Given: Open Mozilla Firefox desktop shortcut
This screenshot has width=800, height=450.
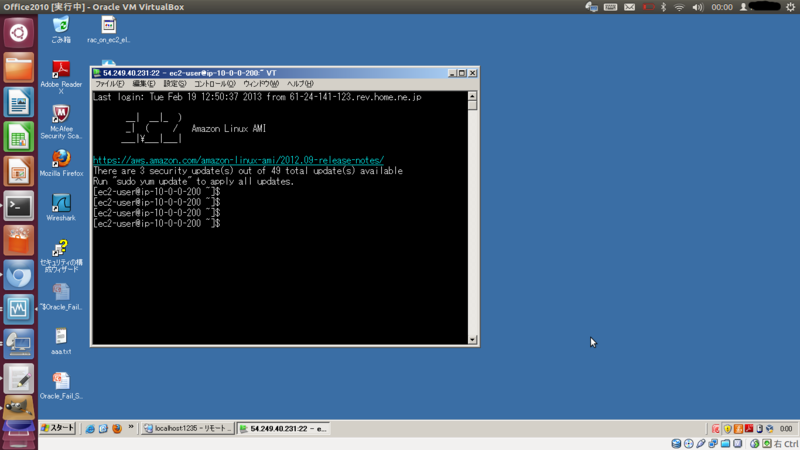Looking at the screenshot, I should 61,163.
